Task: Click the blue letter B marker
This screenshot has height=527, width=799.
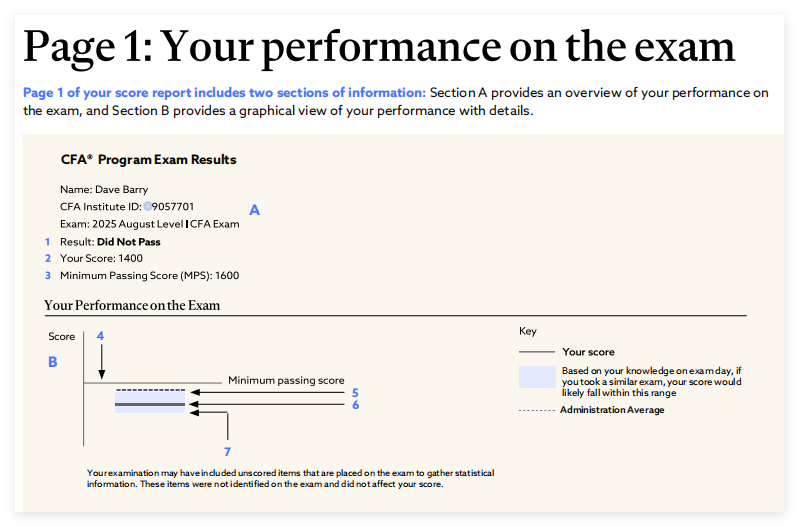Action: 53,362
